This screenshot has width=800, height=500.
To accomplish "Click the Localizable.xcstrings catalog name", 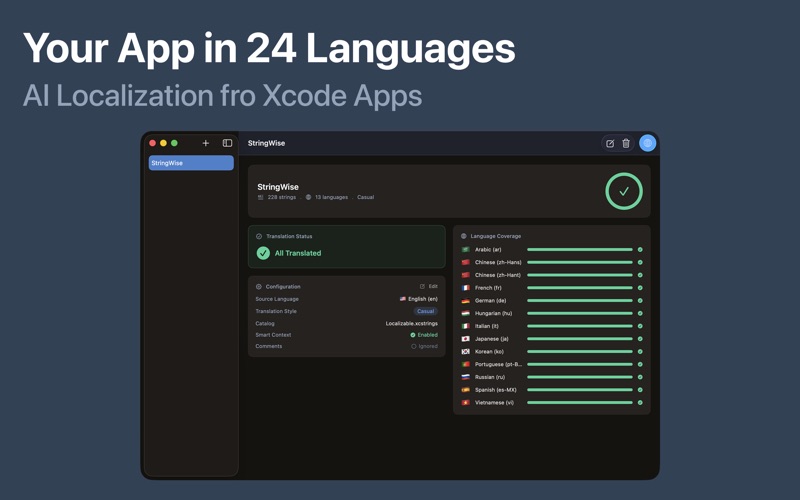I will tap(412, 323).
